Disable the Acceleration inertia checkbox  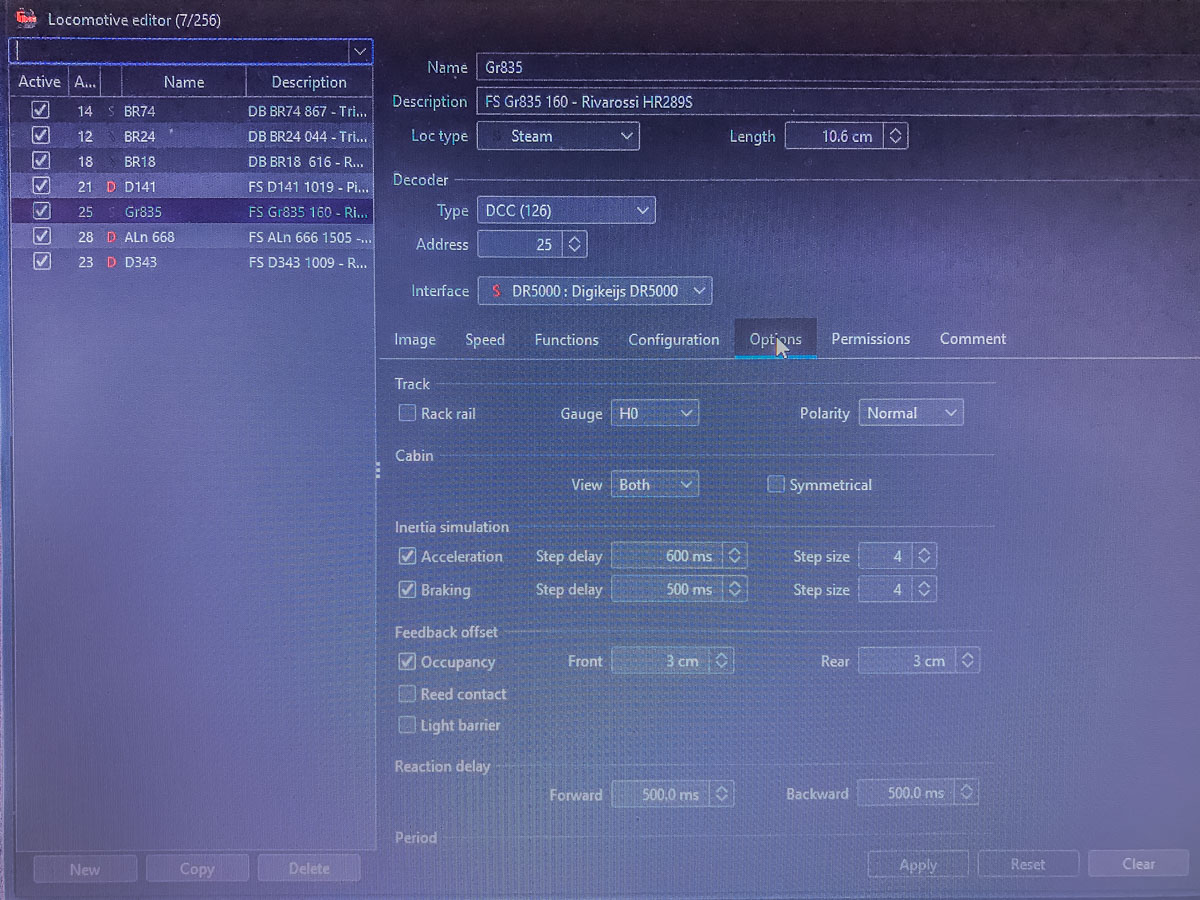[x=407, y=556]
